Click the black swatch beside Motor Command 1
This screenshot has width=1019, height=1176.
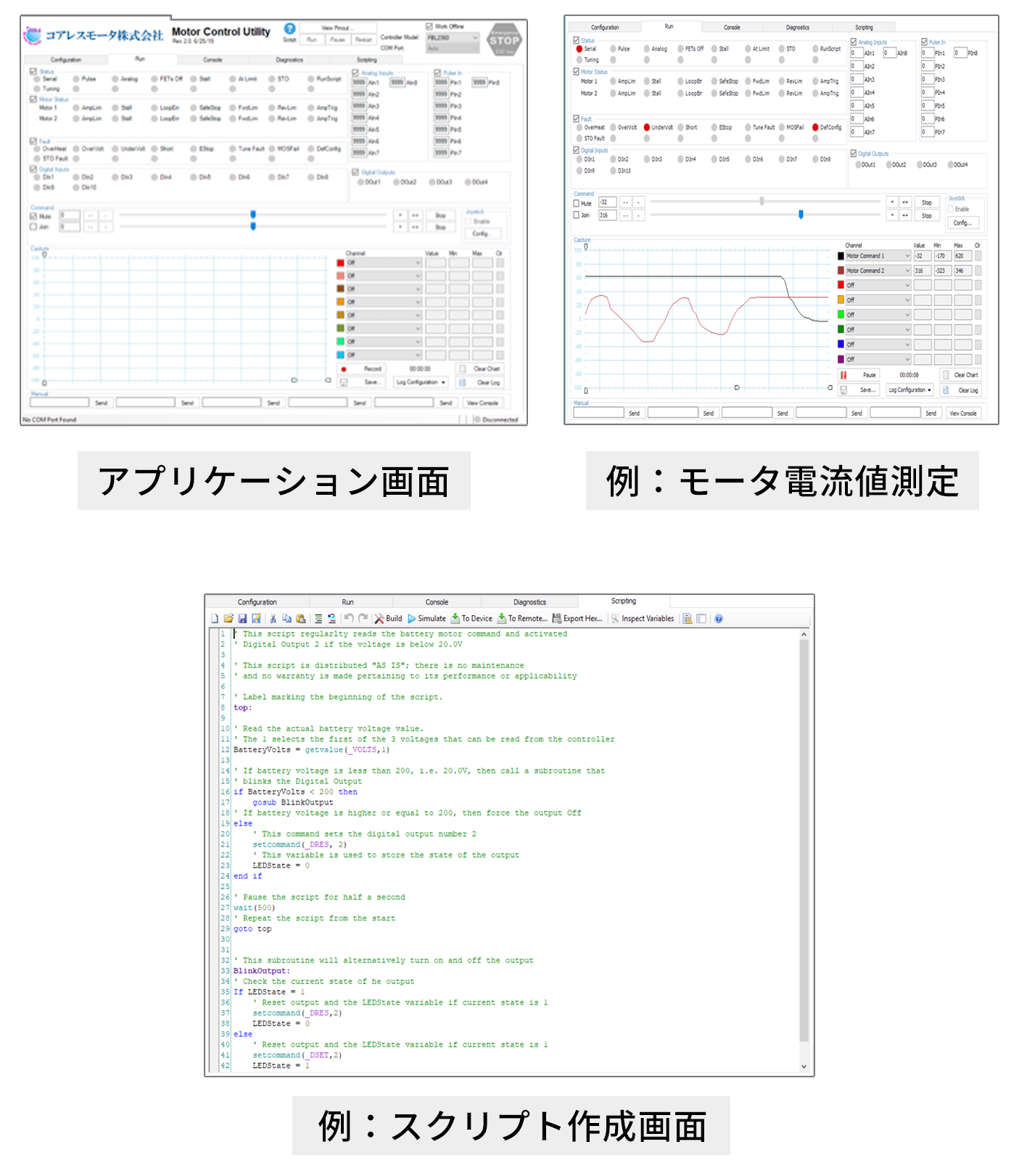(x=841, y=256)
